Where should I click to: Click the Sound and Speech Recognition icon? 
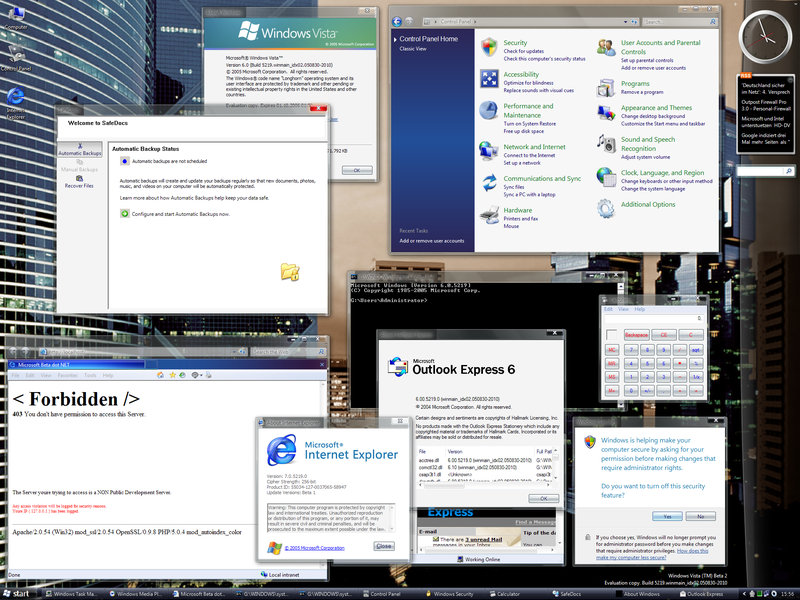[607, 145]
